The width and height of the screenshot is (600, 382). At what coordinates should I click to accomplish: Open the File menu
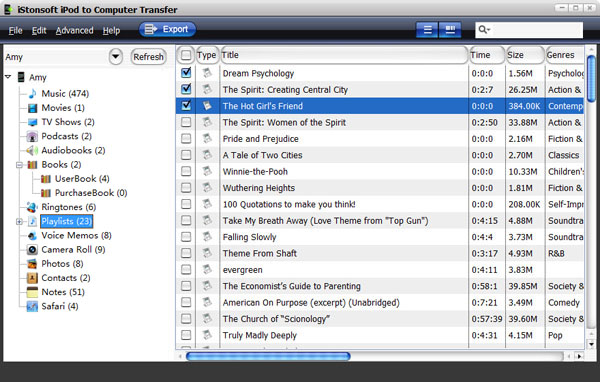pos(16,30)
